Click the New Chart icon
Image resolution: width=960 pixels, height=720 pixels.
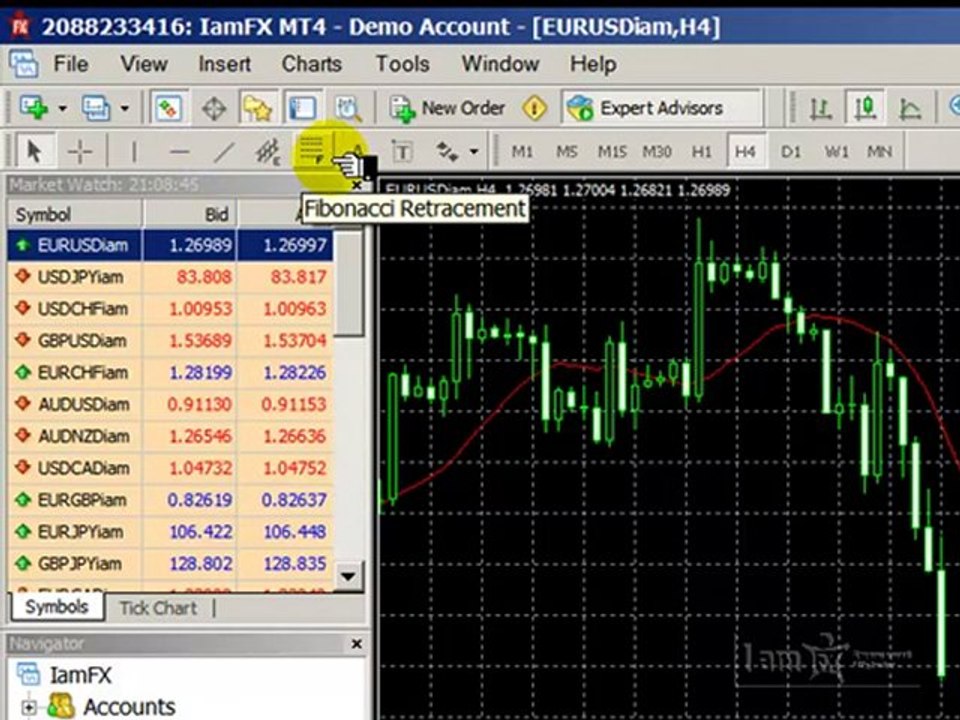[x=34, y=108]
